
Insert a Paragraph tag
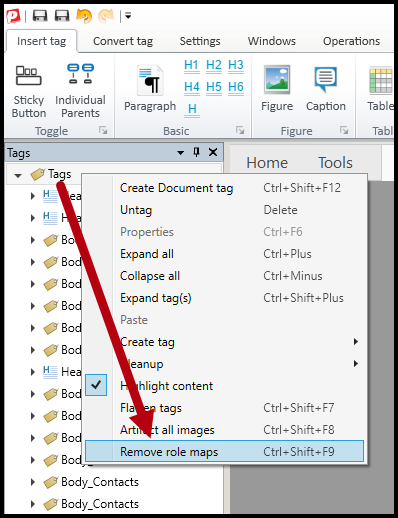[x=150, y=89]
